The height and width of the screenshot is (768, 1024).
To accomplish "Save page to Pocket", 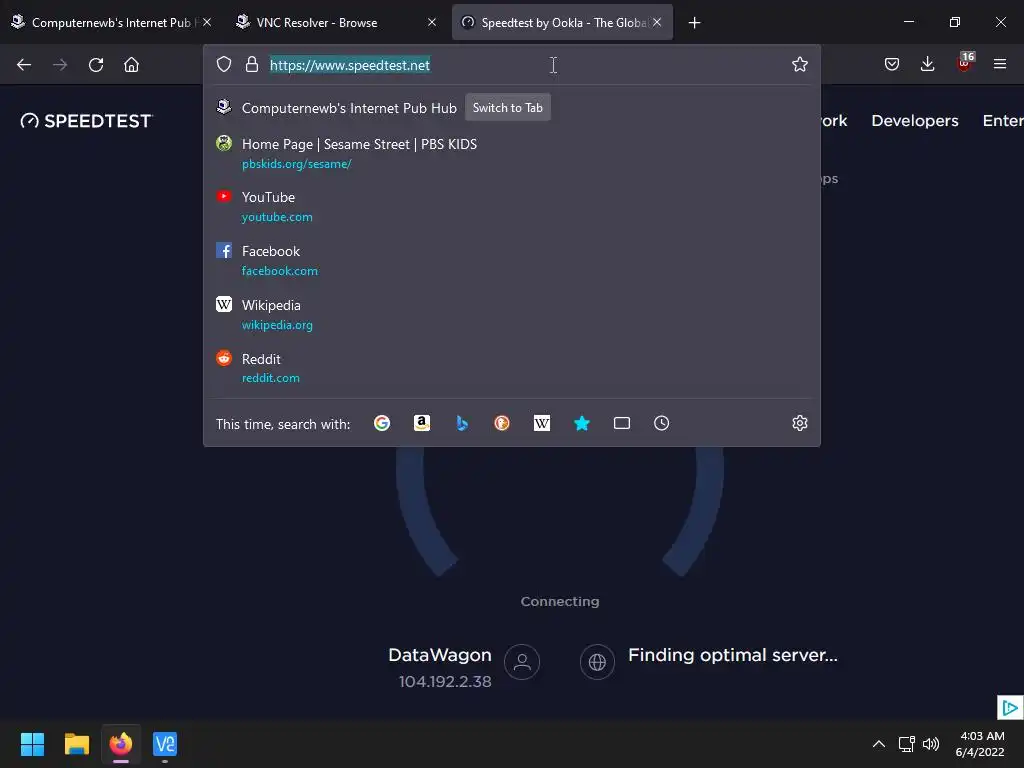I will [891, 64].
